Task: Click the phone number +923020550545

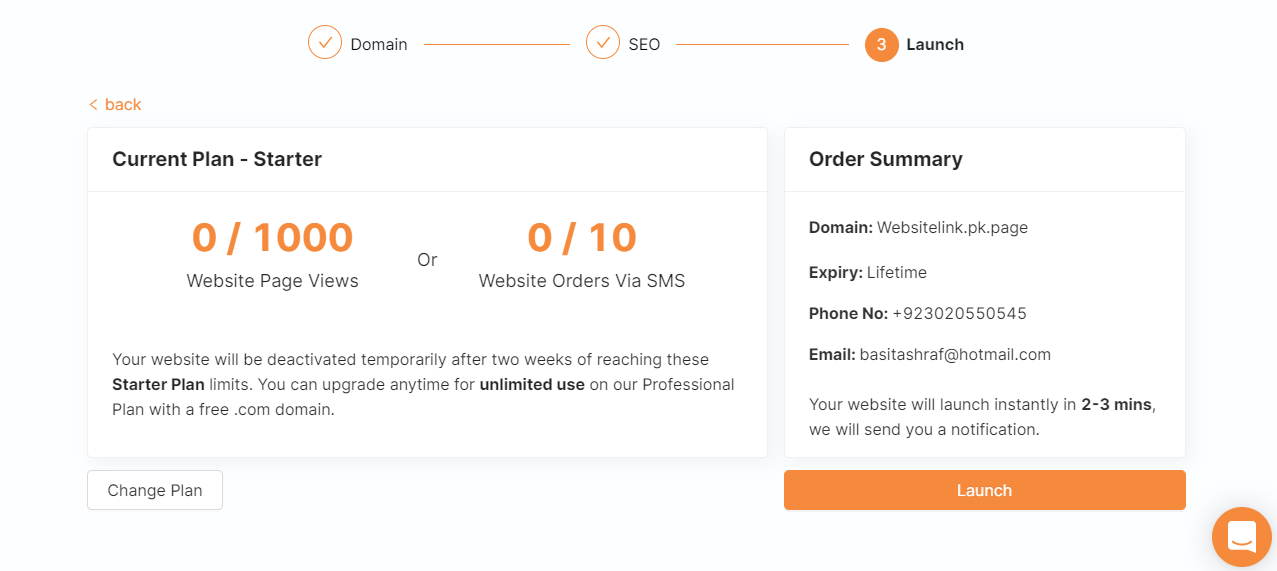Action: [959, 314]
